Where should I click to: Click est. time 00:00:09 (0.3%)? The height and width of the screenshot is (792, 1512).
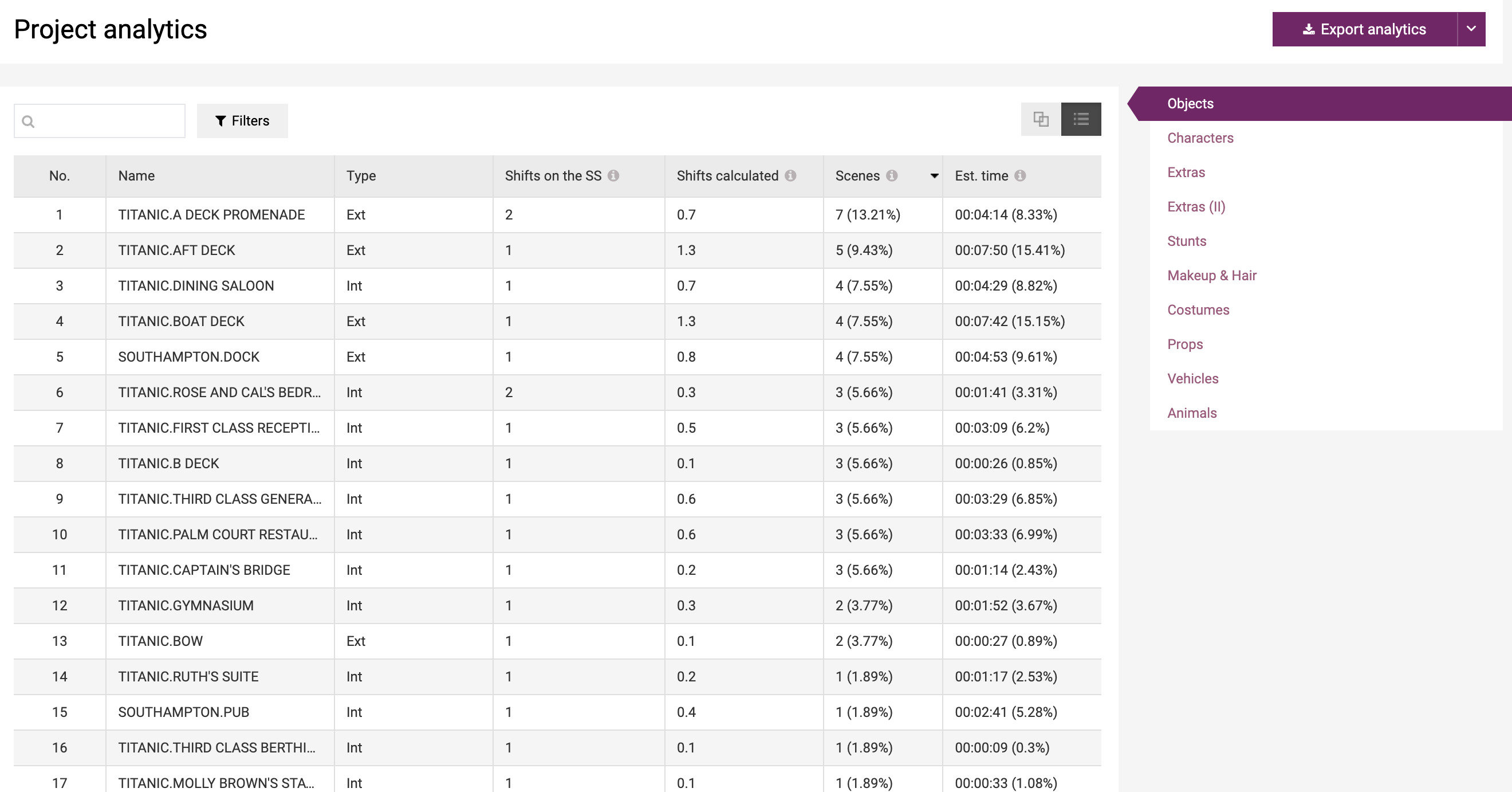1002,748
